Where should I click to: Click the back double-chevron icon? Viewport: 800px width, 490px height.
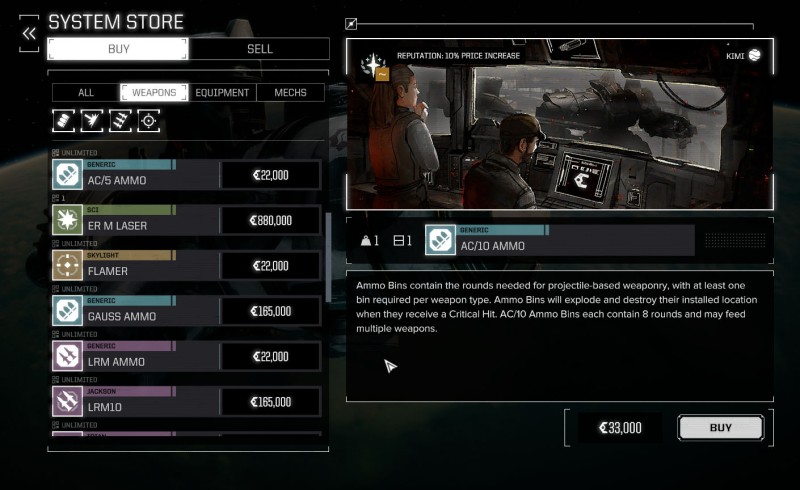coord(29,34)
